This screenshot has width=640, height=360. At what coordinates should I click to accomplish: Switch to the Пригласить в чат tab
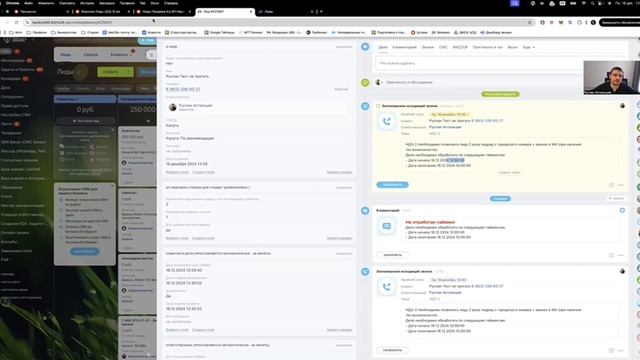[x=487, y=47]
